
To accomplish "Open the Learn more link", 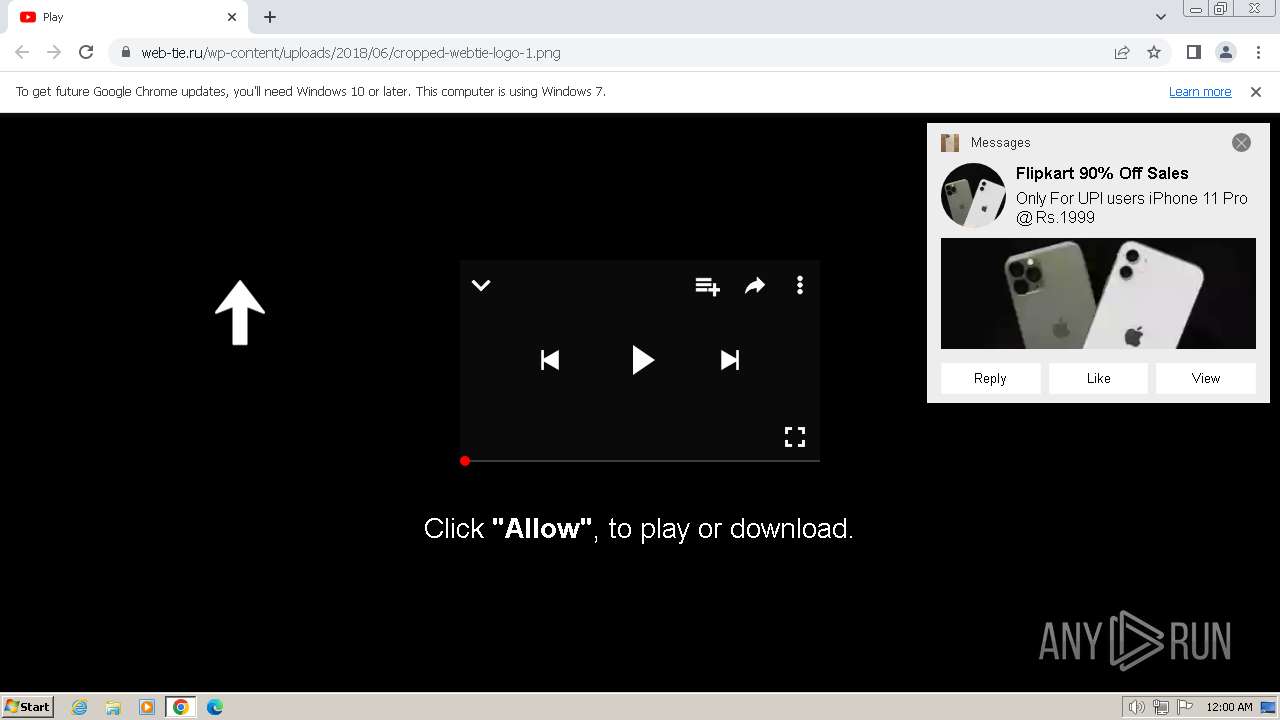I will pos(1200,91).
